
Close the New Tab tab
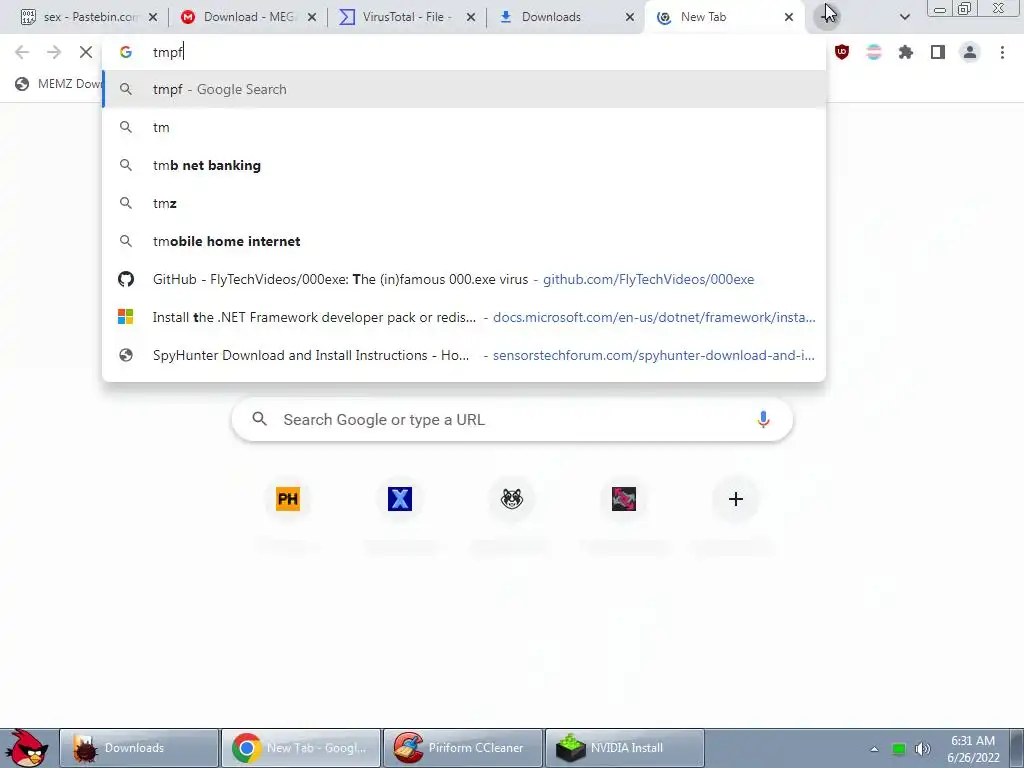click(x=789, y=17)
